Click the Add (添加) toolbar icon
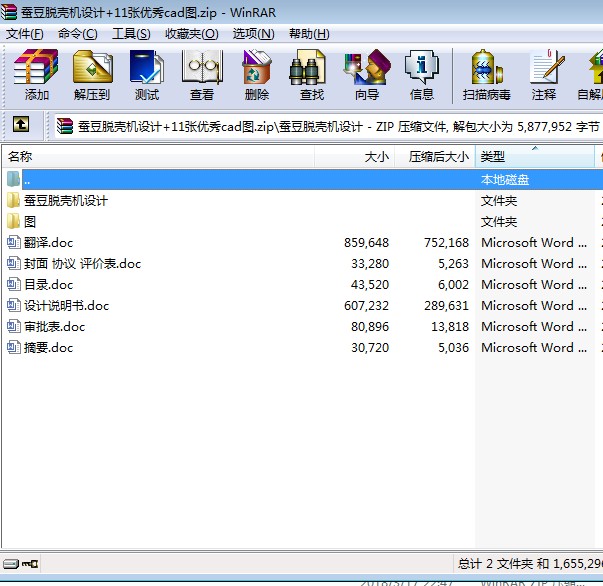603x586 pixels. pos(36,67)
